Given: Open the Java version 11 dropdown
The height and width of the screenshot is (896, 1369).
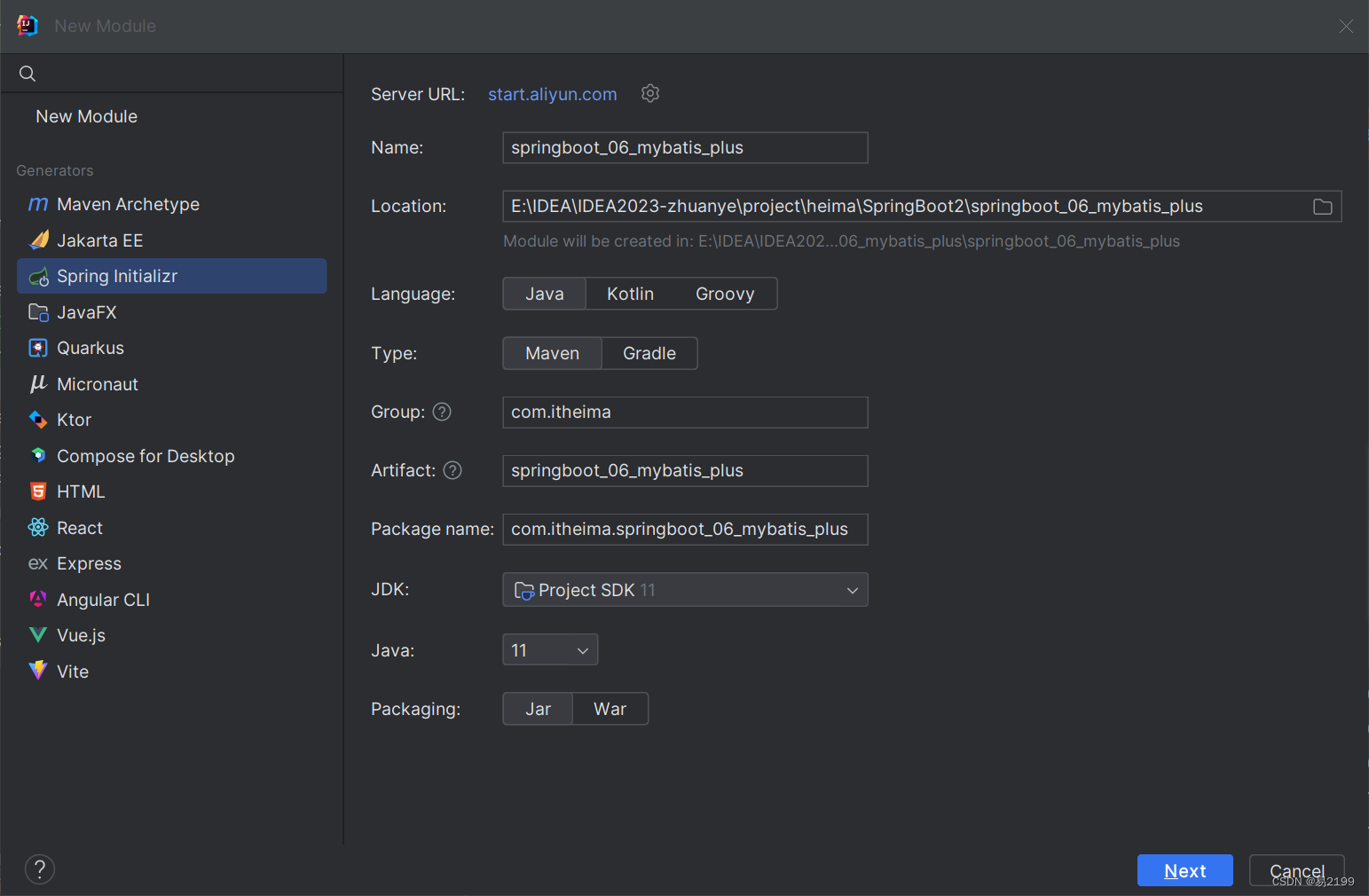Looking at the screenshot, I should pos(550,650).
